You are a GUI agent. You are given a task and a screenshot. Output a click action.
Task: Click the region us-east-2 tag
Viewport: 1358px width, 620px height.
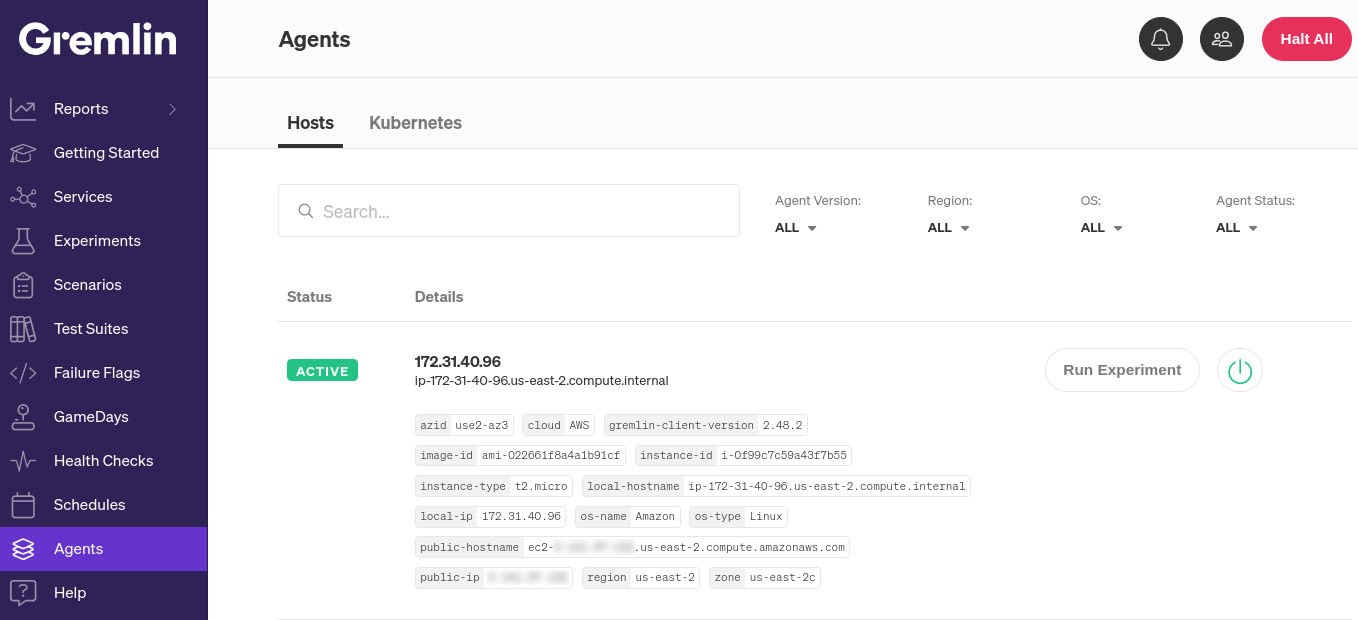(641, 578)
